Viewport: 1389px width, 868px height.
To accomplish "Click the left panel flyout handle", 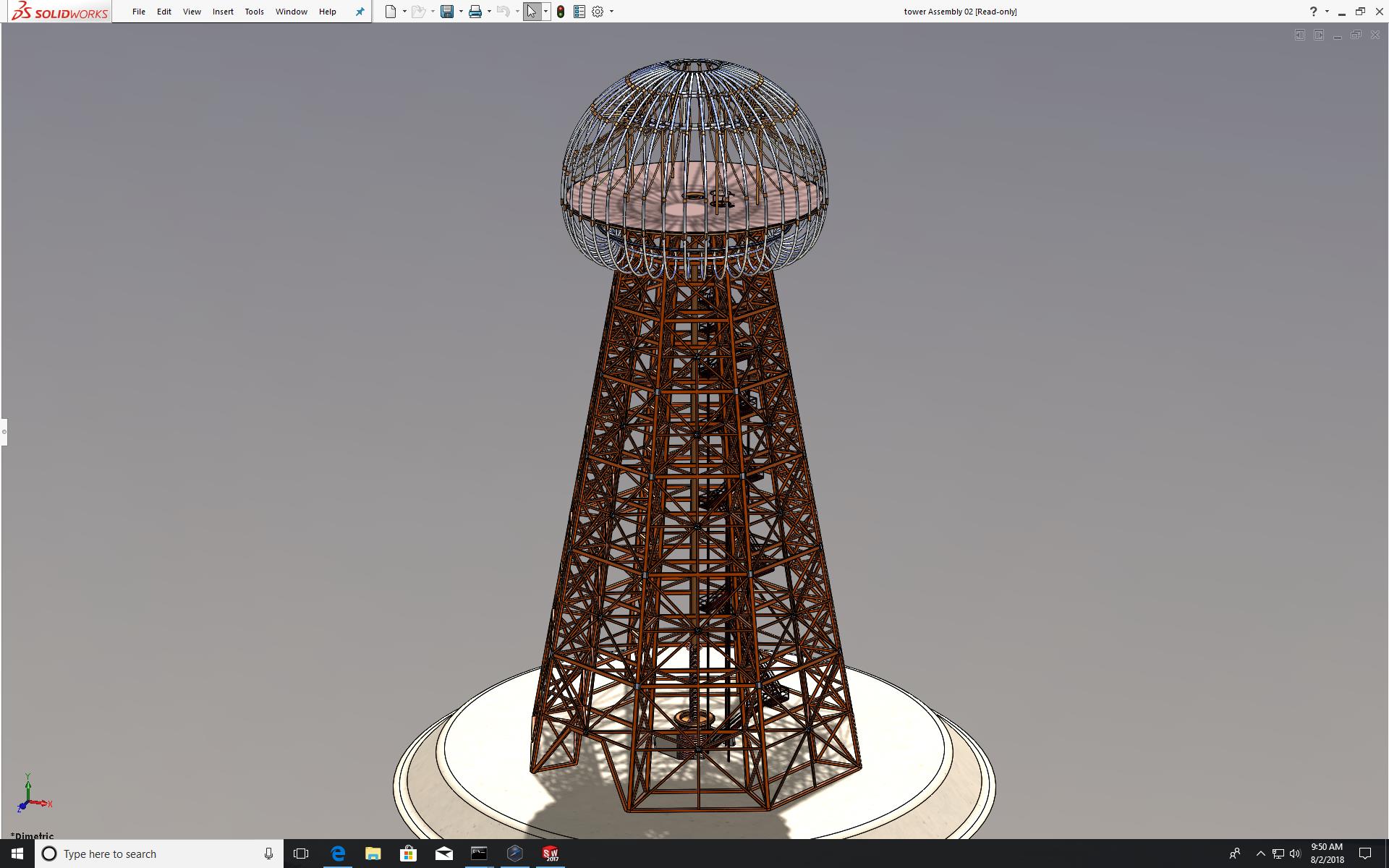I will click(x=4, y=432).
